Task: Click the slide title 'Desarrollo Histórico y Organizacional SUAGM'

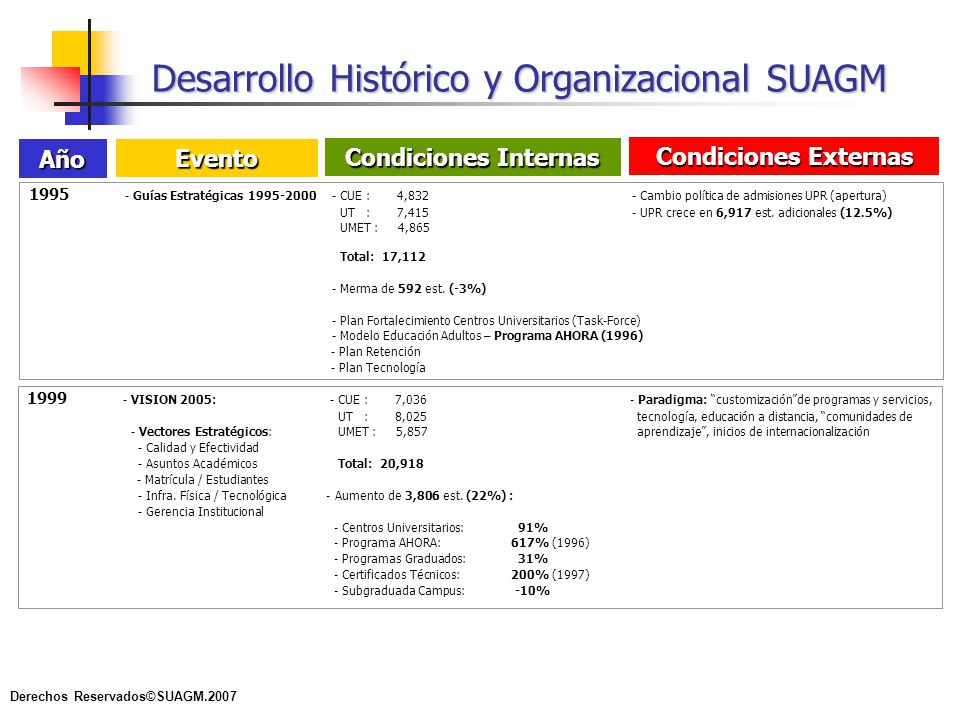Action: coord(519,80)
